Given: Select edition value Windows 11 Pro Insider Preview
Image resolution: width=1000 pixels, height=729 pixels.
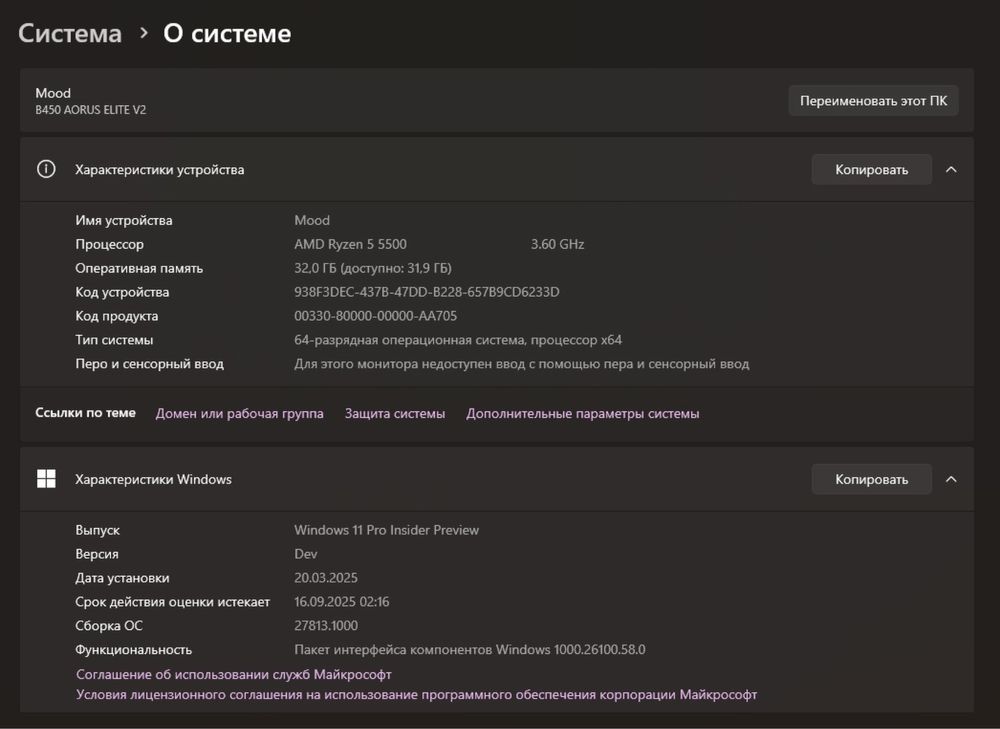Looking at the screenshot, I should pos(386,530).
